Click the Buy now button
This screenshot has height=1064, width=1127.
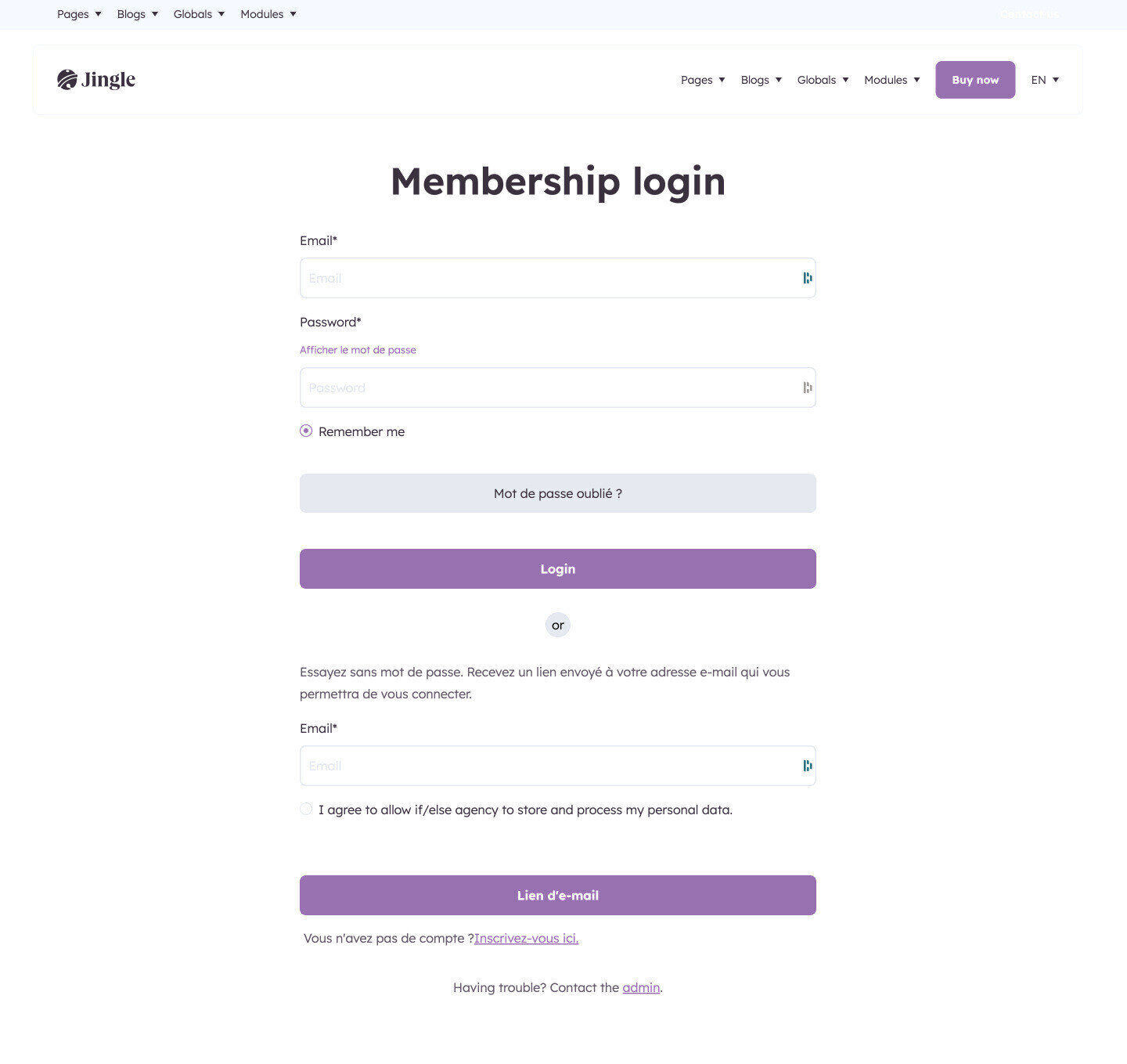pos(975,80)
